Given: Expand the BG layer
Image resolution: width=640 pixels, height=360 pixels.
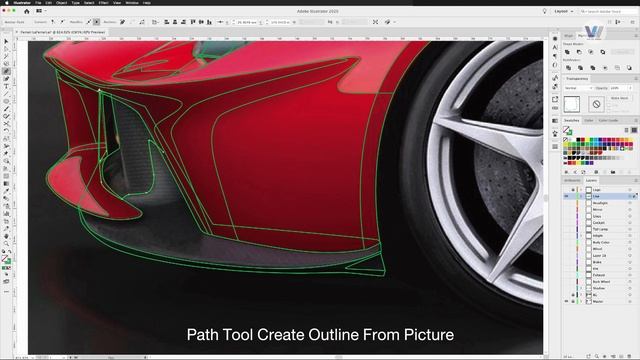Looking at the screenshot, I should [582, 295].
